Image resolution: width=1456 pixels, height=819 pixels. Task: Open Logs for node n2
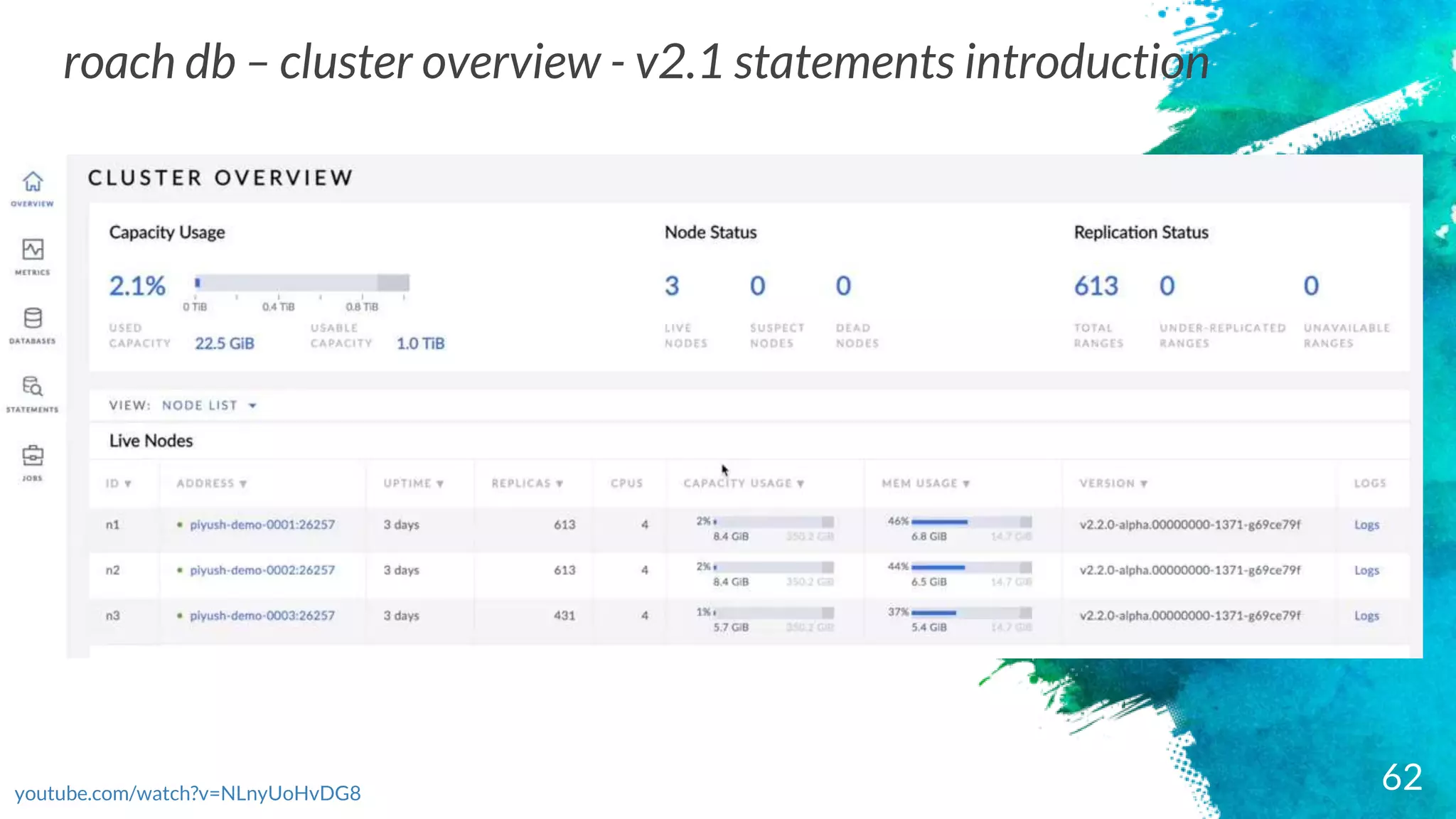pyautogui.click(x=1366, y=570)
